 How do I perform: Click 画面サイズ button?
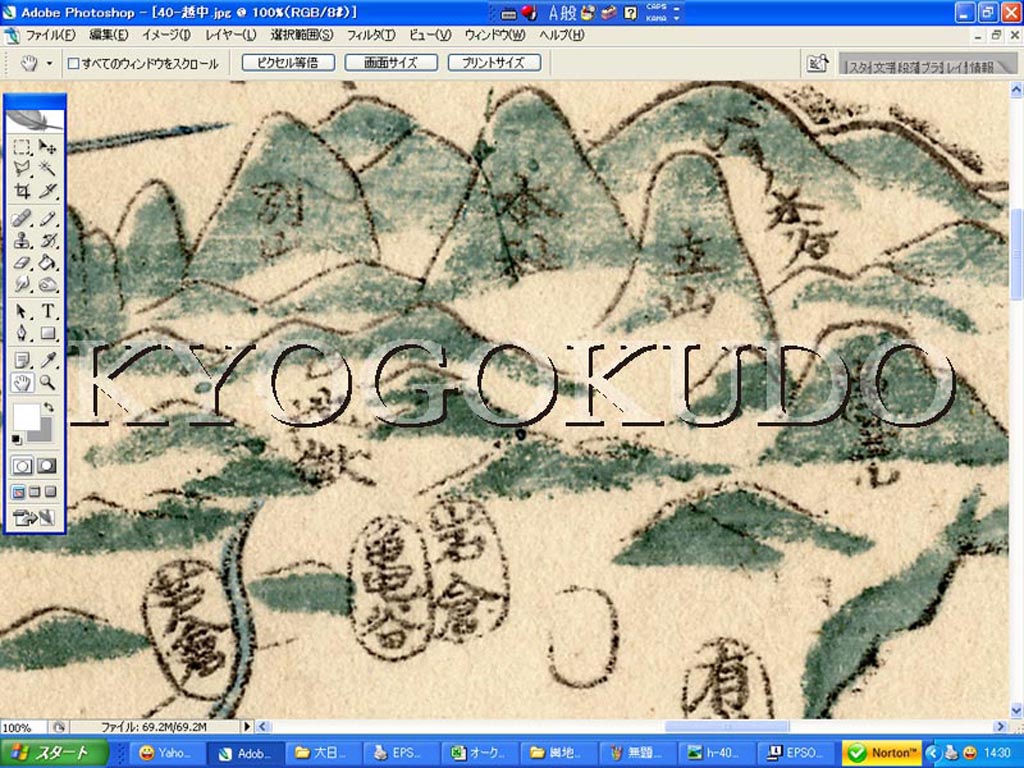coord(391,63)
